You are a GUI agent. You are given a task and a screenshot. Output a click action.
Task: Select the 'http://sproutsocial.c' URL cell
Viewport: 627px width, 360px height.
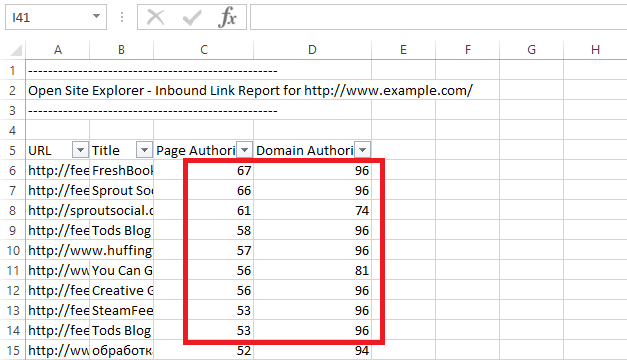click(x=90, y=210)
